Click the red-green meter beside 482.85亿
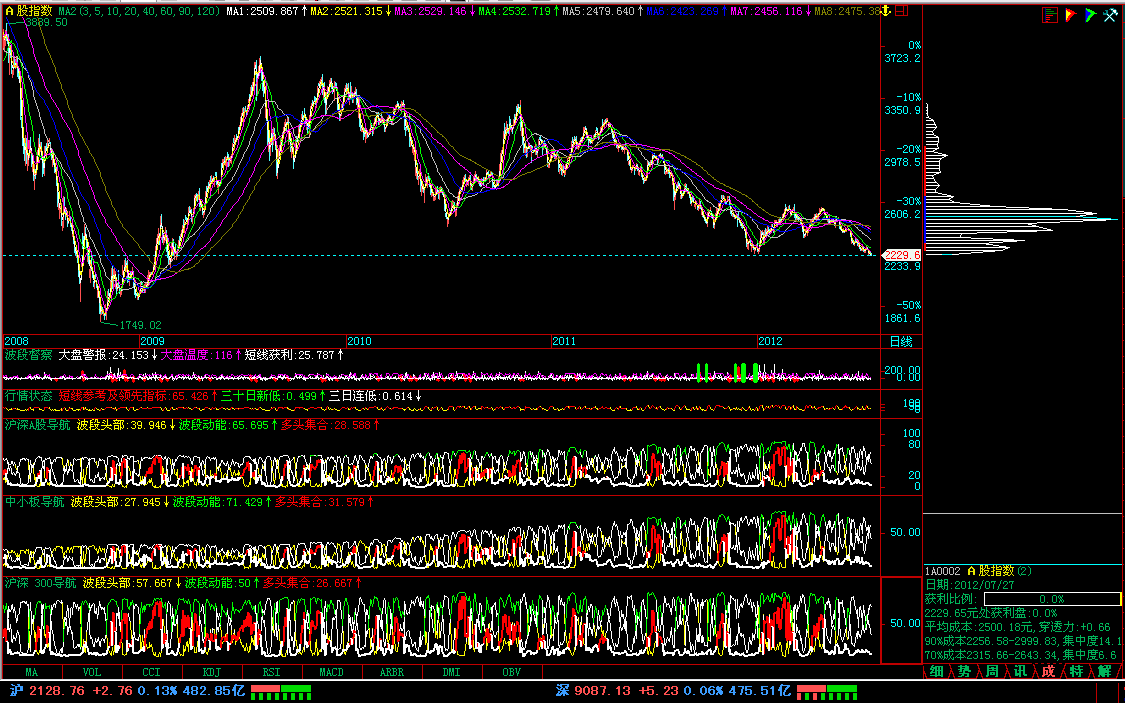Image resolution: width=1125 pixels, height=703 pixels. 281,692
